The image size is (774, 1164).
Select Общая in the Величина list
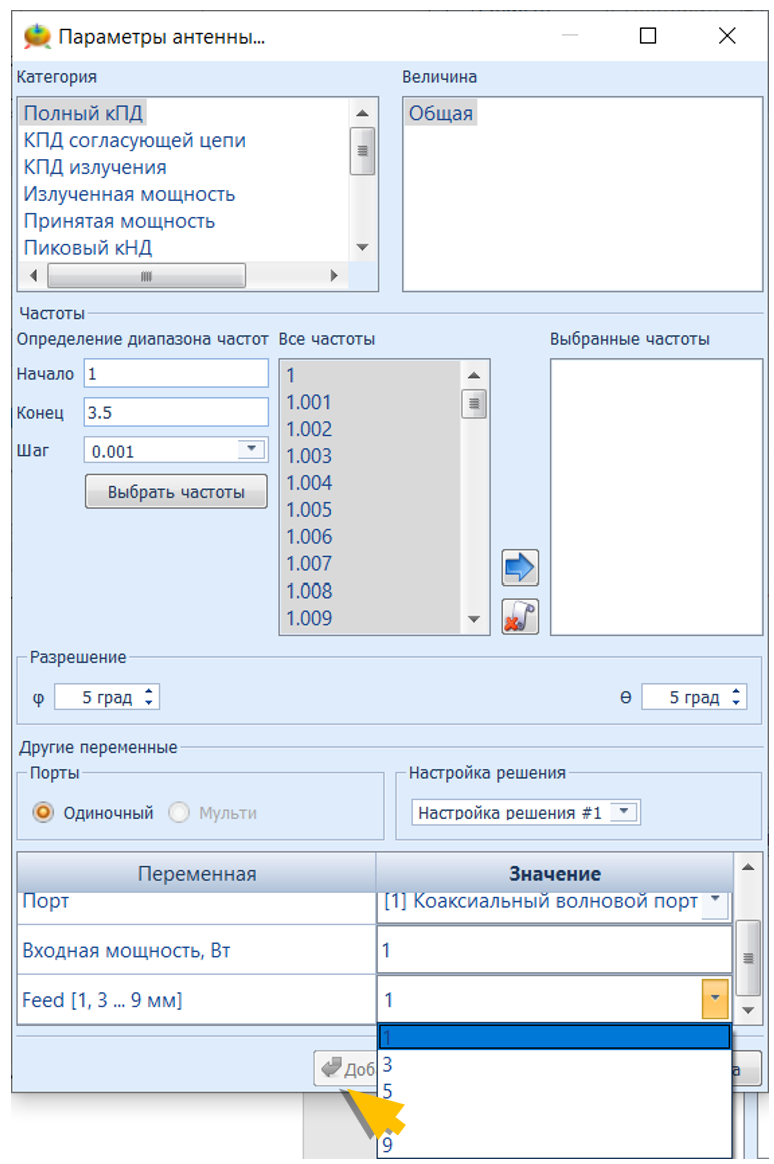pos(441,113)
